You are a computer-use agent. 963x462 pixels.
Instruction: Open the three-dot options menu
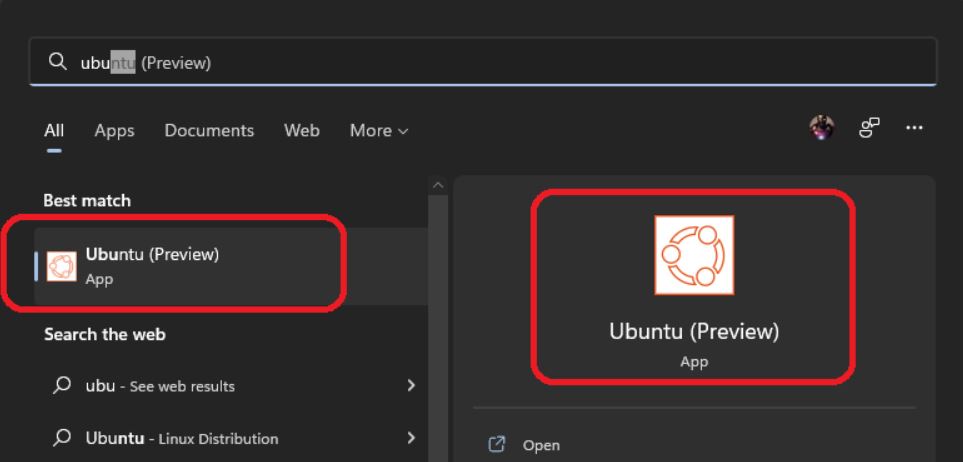click(x=914, y=128)
